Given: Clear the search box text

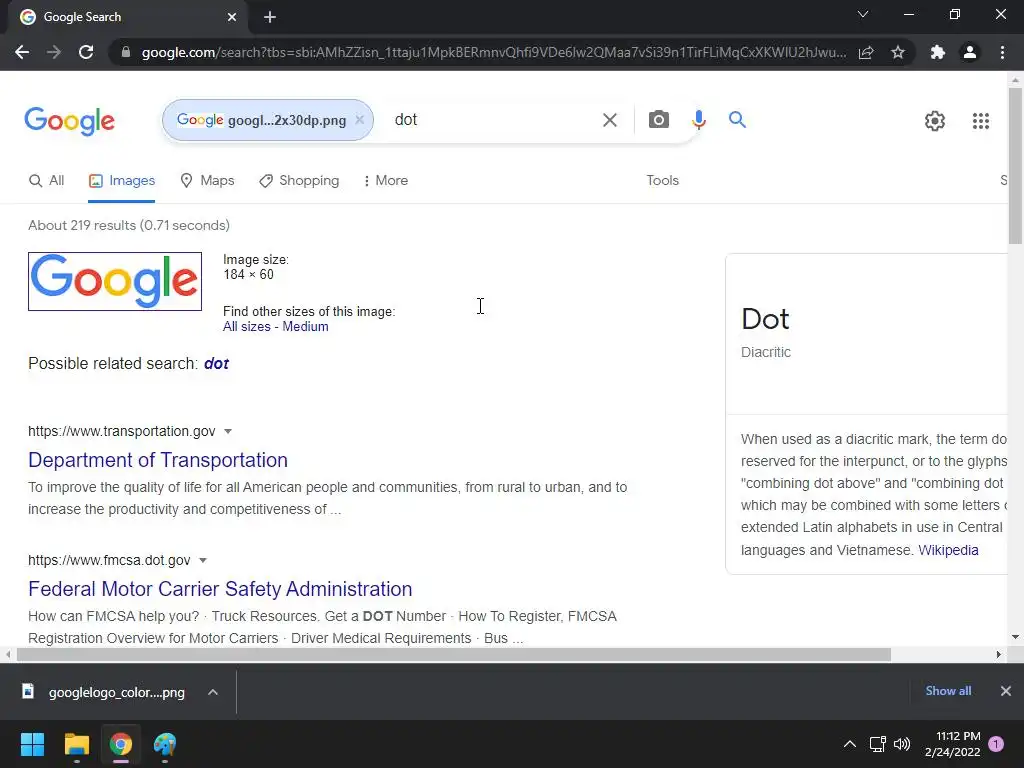Looking at the screenshot, I should pos(609,120).
